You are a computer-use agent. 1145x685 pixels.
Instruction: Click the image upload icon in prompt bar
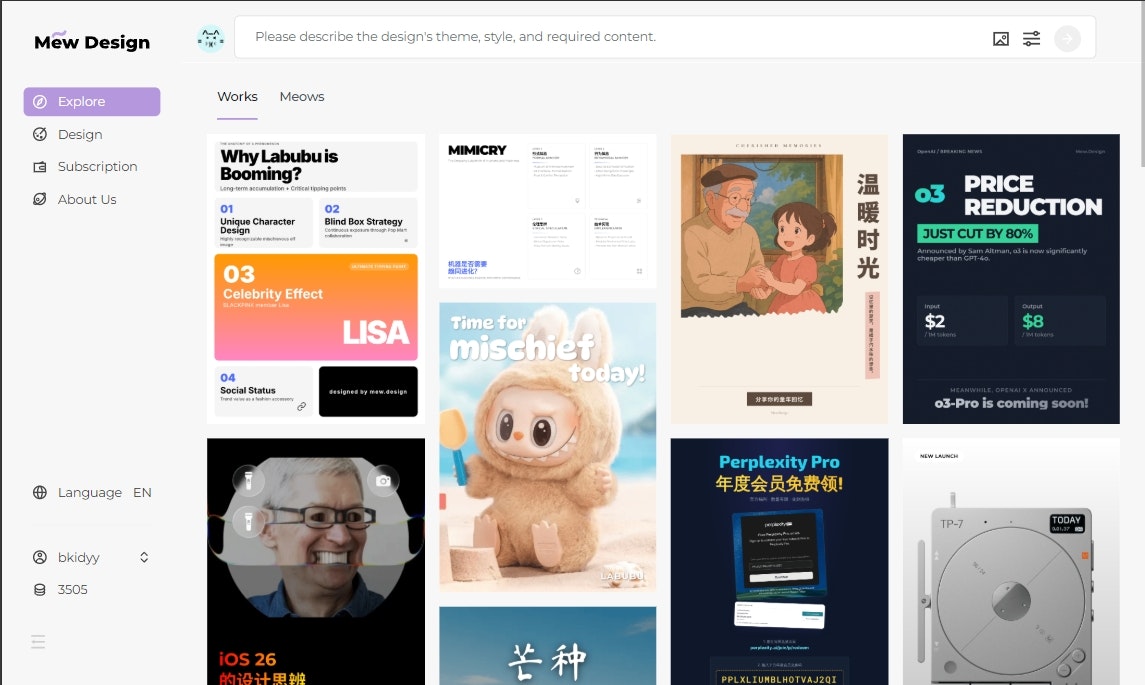click(x=1000, y=39)
